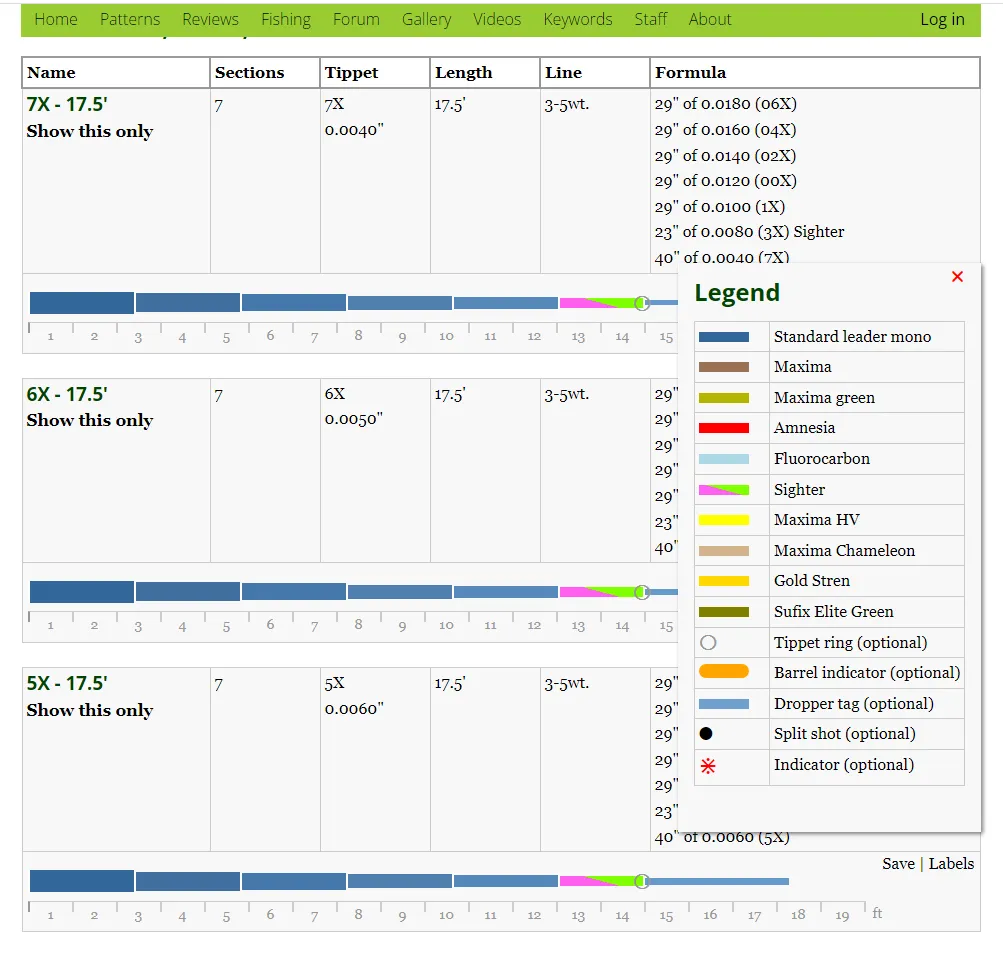Open the Fishing menu item
Screen dimensions: 1003x959
(x=286, y=19)
